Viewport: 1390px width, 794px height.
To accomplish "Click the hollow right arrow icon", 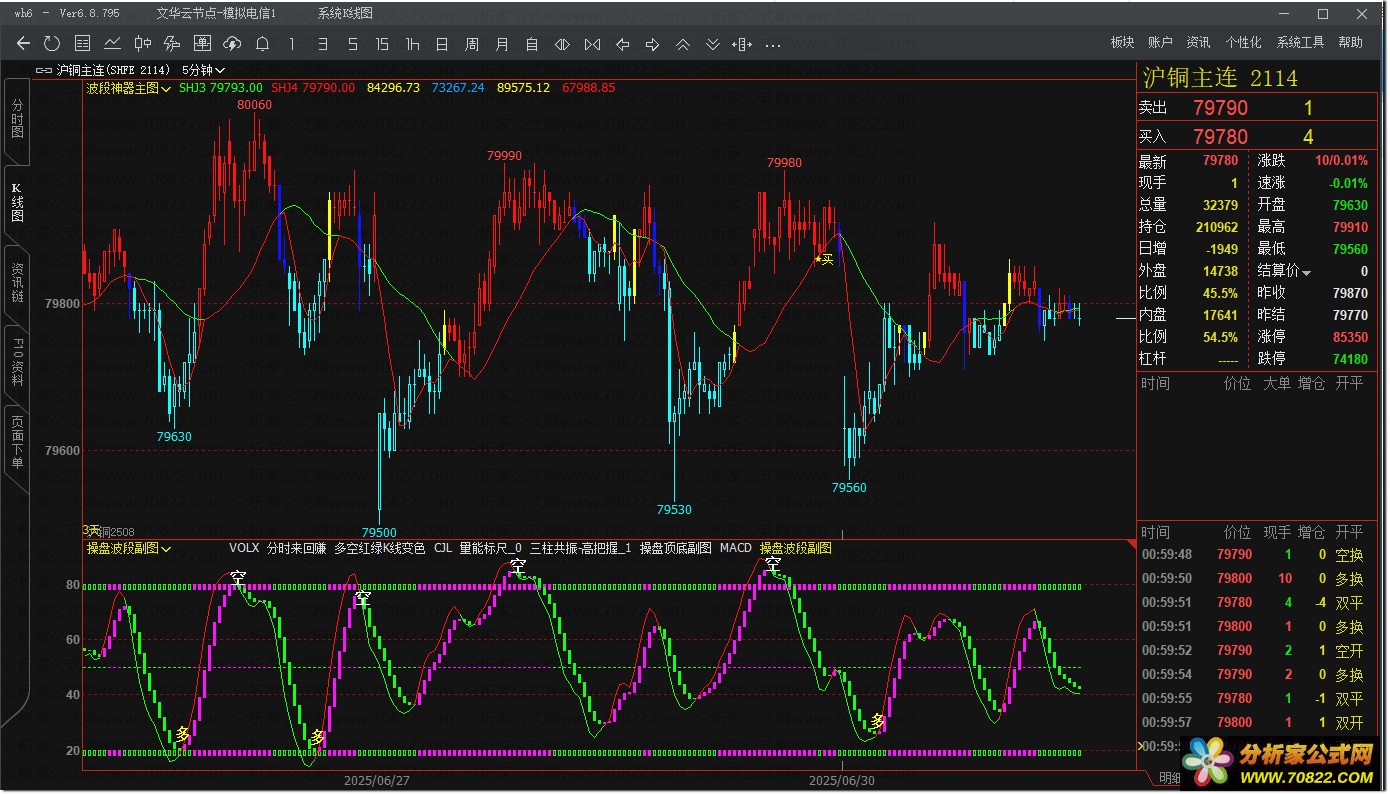I will click(x=652, y=43).
